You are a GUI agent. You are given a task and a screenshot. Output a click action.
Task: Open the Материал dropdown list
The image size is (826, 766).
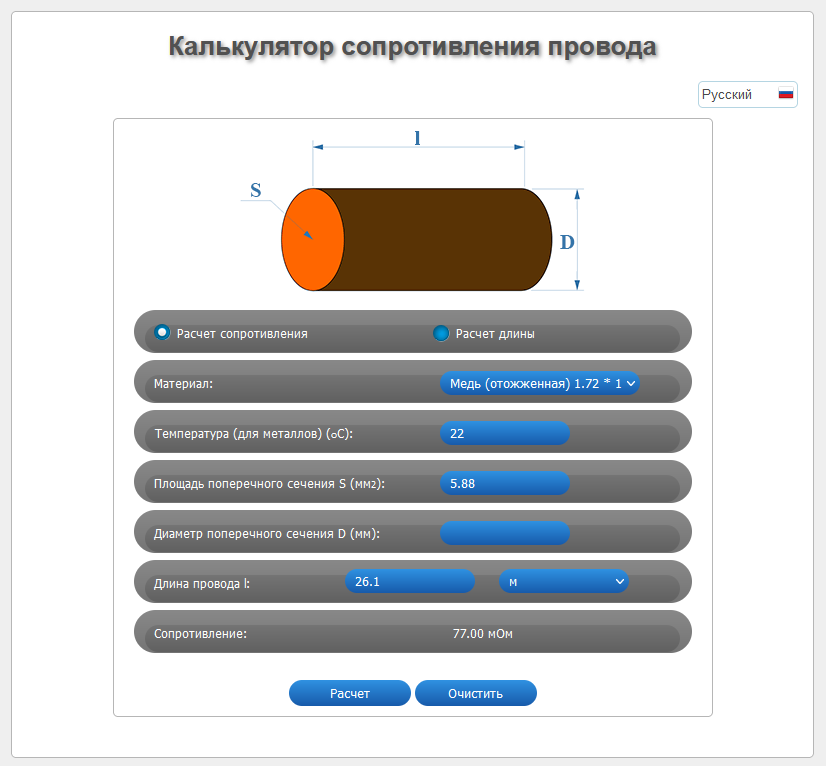[x=539, y=384]
